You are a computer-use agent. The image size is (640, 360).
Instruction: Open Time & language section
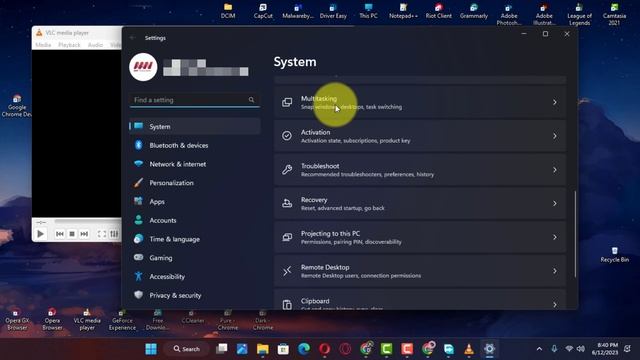coord(195,239)
